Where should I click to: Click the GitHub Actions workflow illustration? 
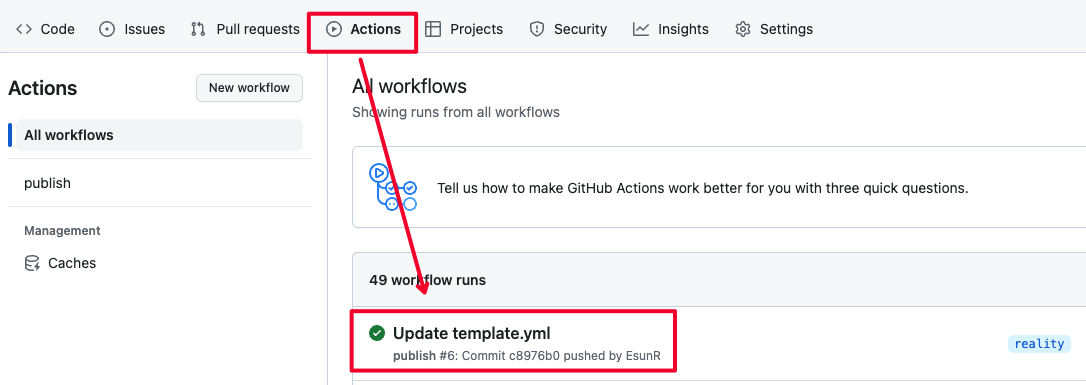click(x=392, y=187)
